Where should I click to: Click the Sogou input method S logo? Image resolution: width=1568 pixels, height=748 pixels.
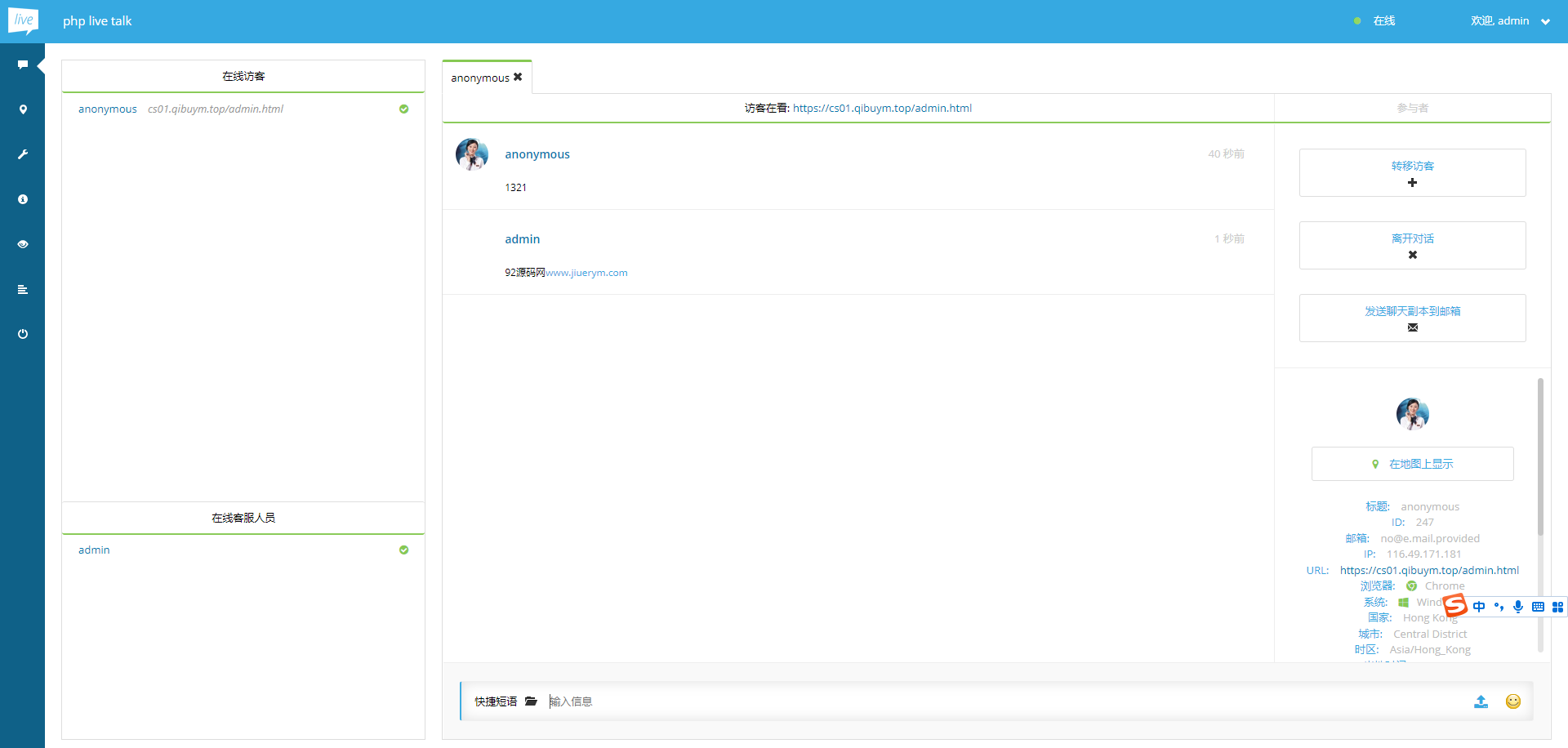pos(1455,606)
